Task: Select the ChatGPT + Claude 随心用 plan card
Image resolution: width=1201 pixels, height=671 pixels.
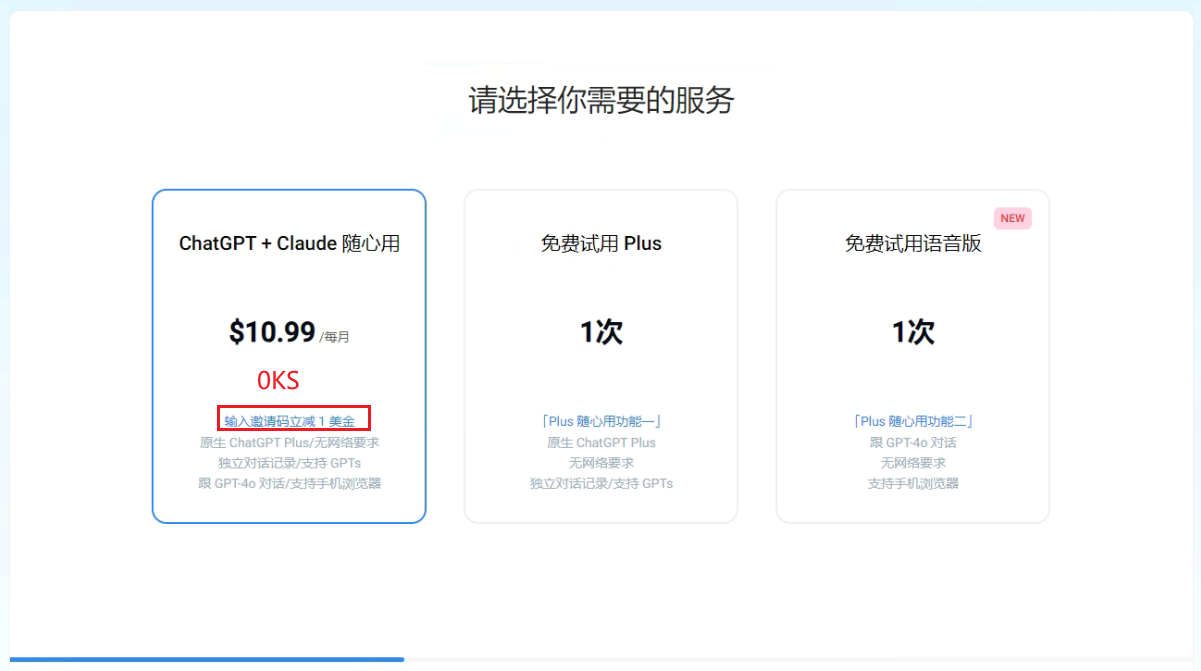Action: (289, 290)
